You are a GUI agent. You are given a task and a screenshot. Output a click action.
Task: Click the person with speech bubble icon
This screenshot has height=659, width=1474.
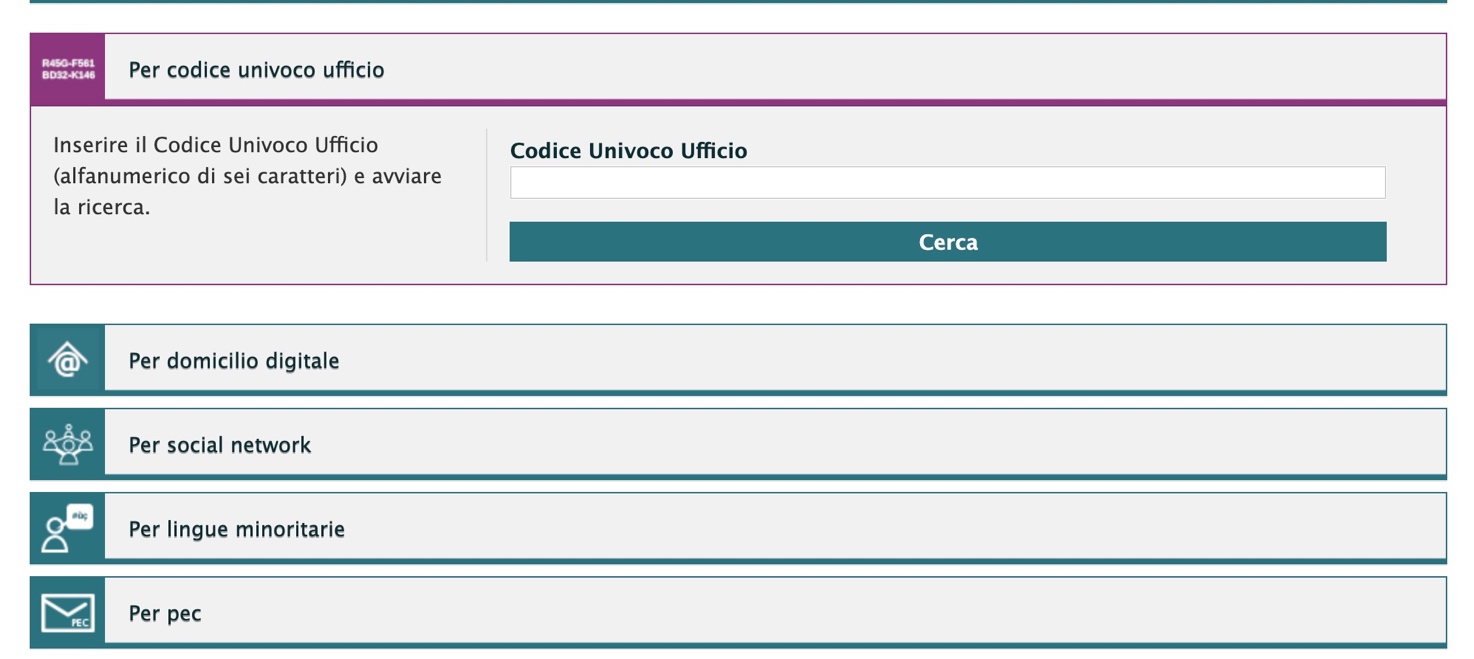pos(68,528)
